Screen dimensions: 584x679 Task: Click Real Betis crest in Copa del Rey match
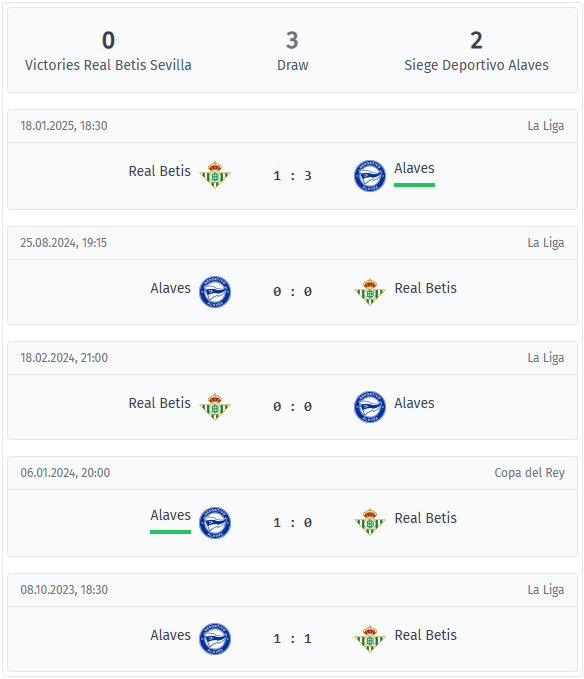(370, 522)
